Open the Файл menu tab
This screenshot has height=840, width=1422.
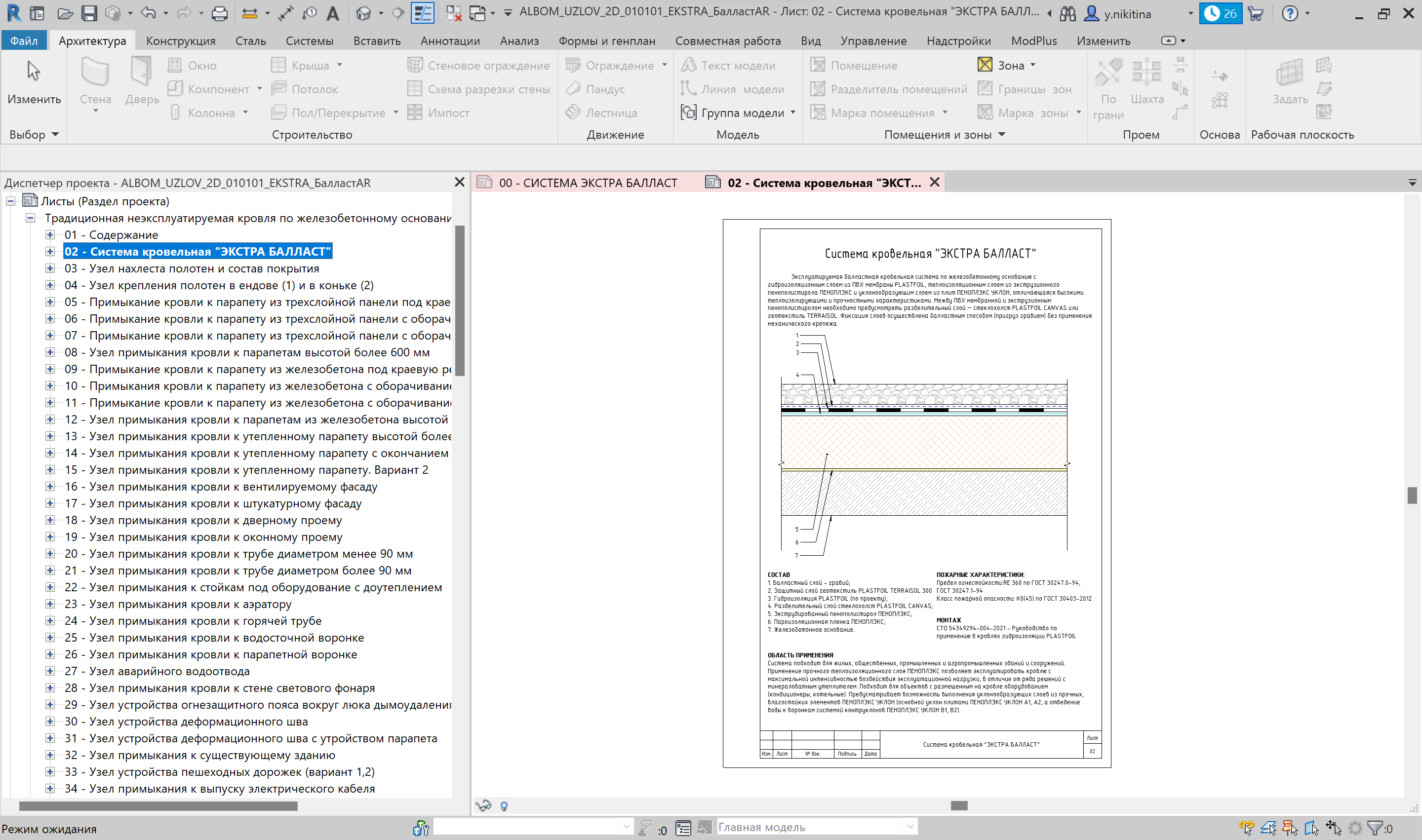[24, 41]
